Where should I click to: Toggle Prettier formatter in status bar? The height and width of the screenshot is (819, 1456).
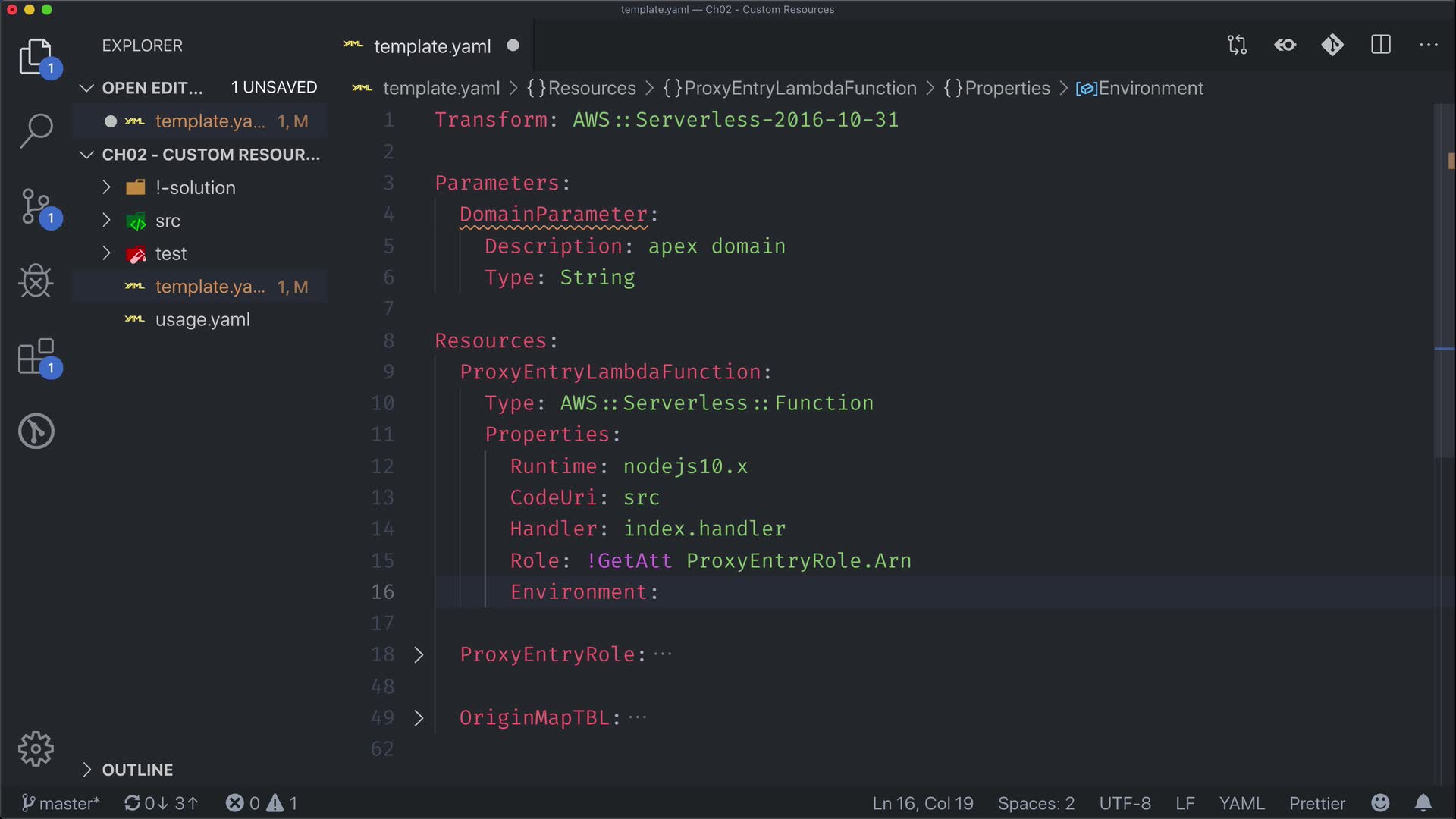click(1316, 803)
